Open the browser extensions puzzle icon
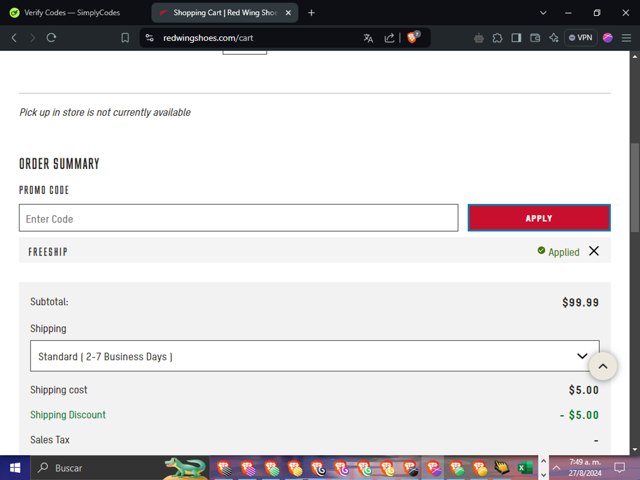The width and height of the screenshot is (640, 480). pyautogui.click(x=497, y=38)
